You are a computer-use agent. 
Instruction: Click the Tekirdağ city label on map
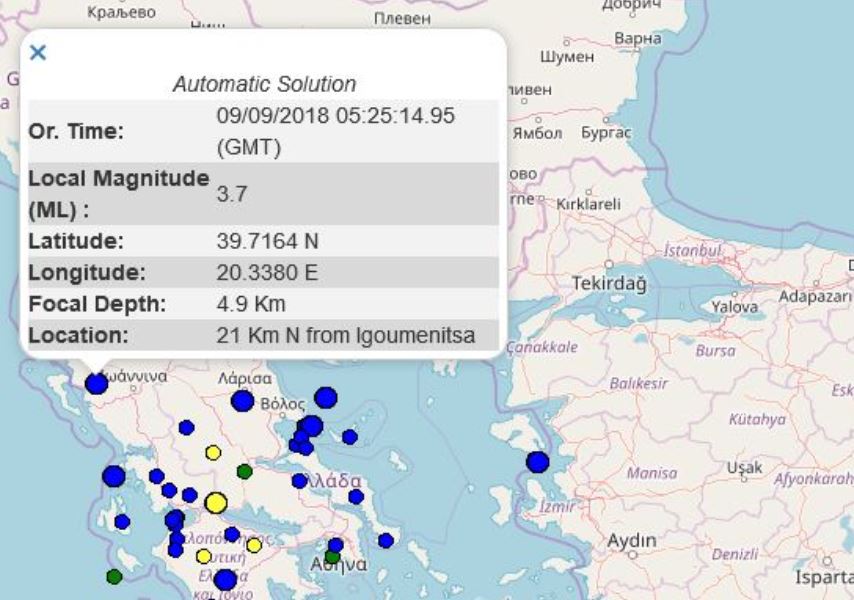(x=609, y=284)
